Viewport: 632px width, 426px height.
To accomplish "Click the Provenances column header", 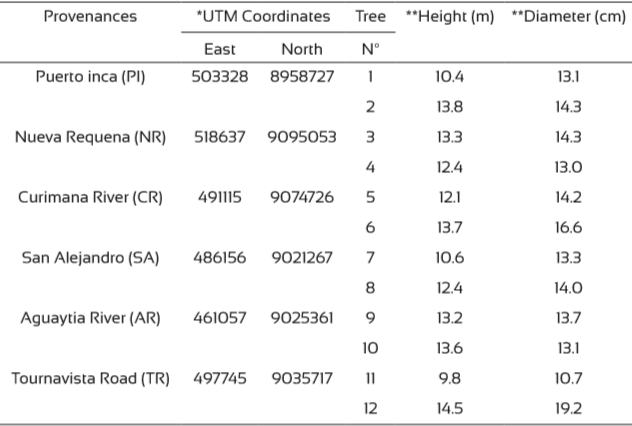I will 90,18.
